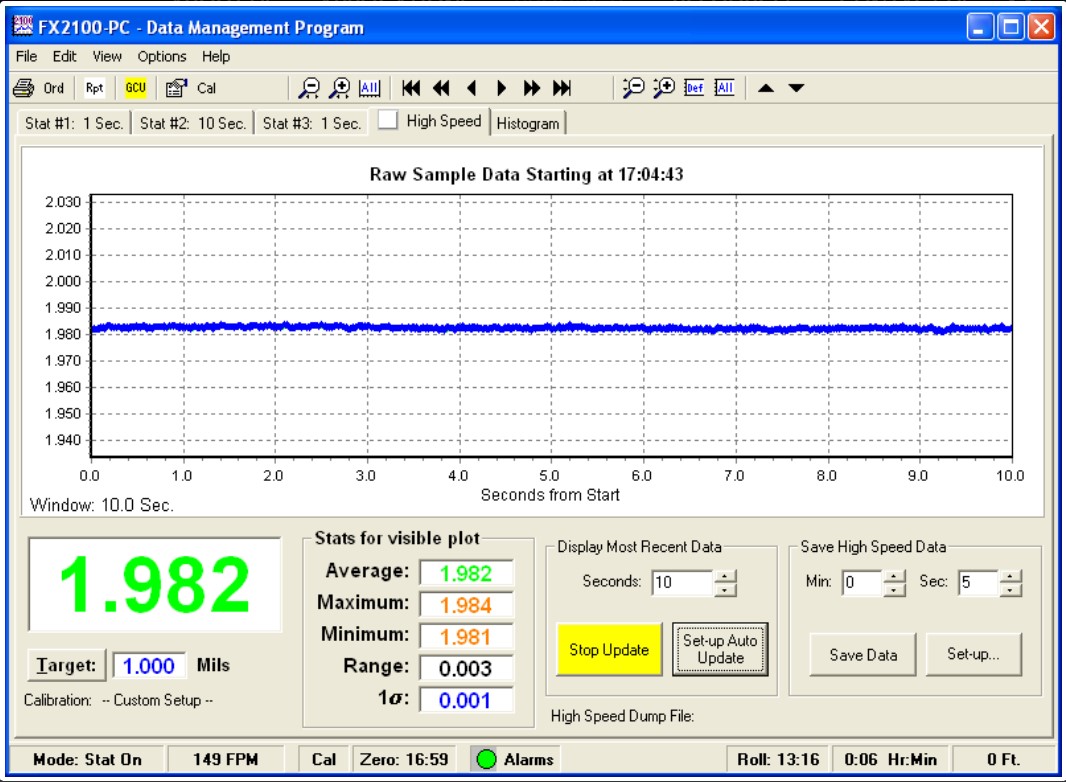Viewport: 1066px width, 782px height.
Task: Increase the Seconds value with up spinner
Action: [727, 575]
